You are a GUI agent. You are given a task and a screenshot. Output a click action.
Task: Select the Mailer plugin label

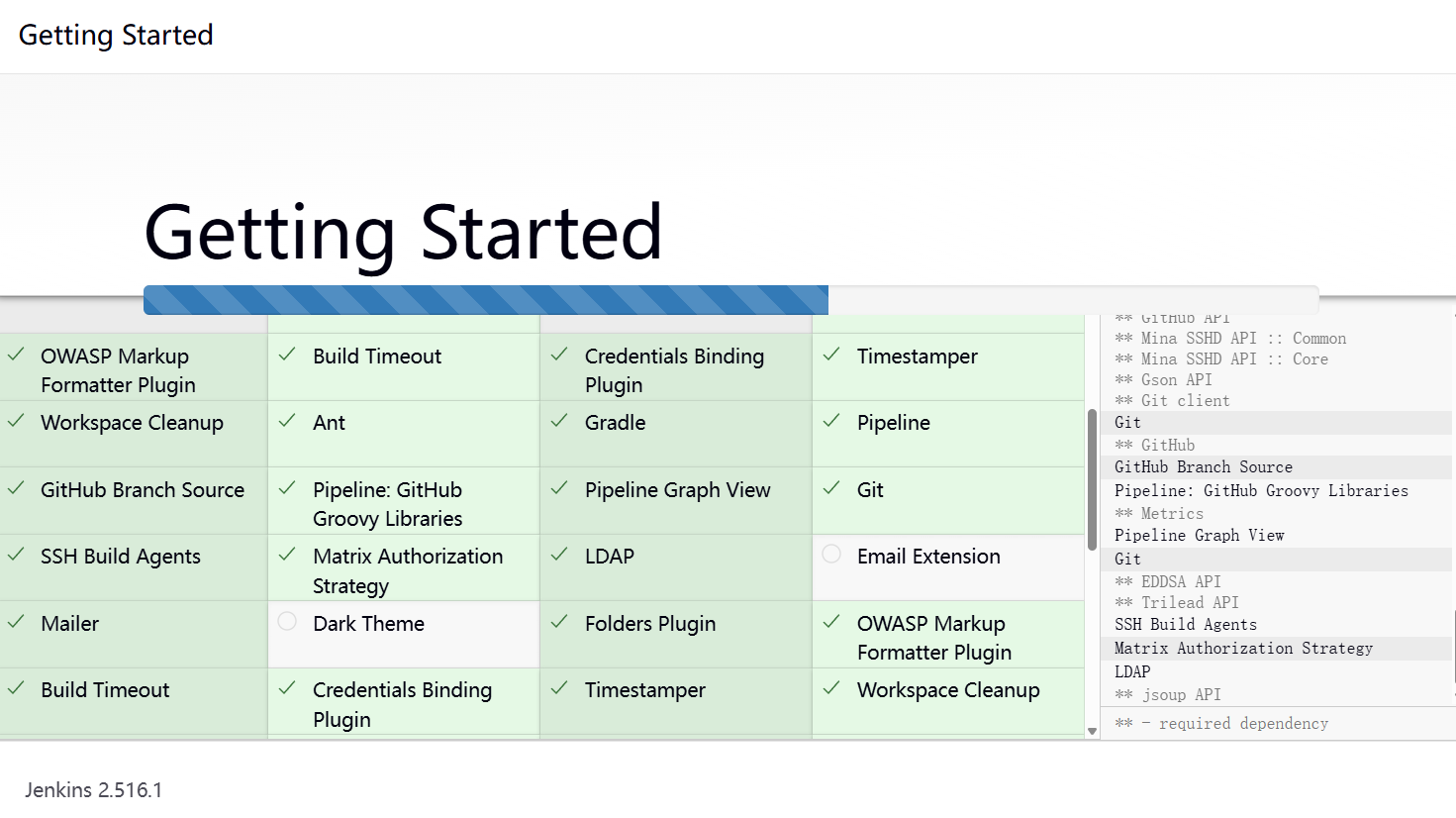(x=69, y=624)
